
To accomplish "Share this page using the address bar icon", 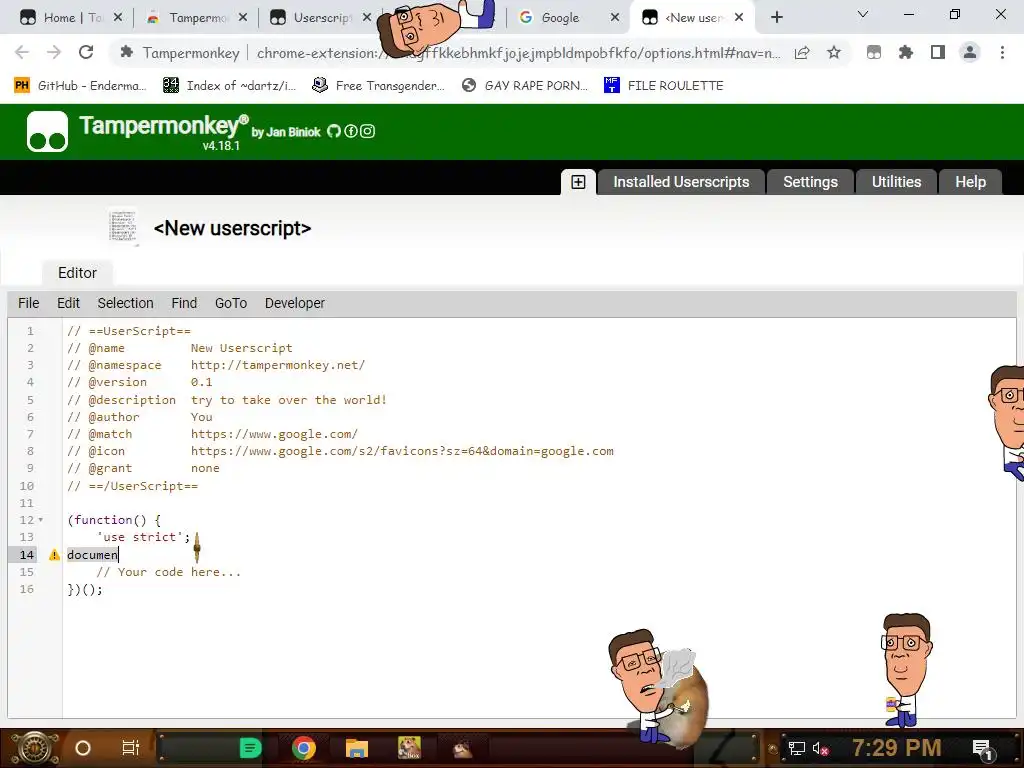I will 802,53.
